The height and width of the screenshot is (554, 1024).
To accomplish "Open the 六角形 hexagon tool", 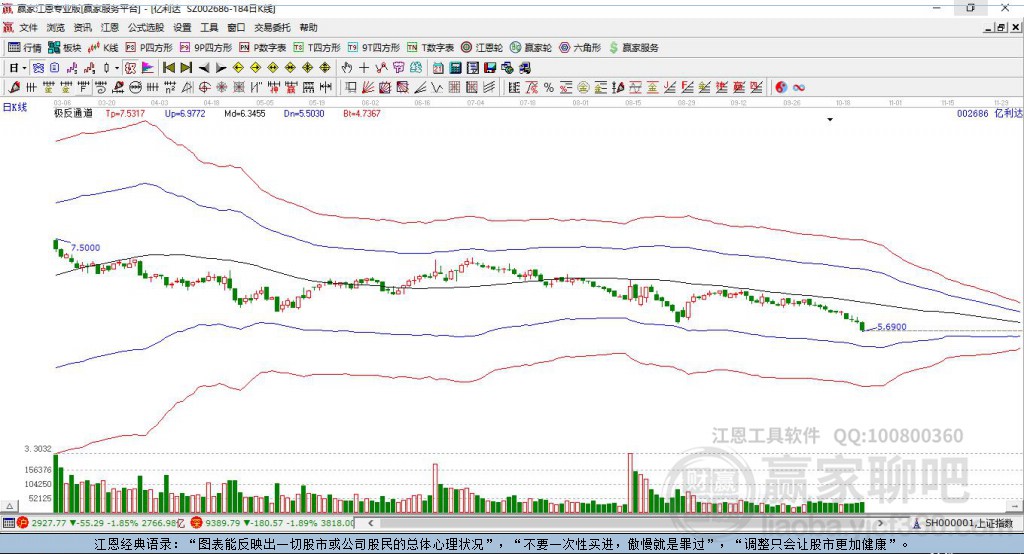I will point(580,48).
